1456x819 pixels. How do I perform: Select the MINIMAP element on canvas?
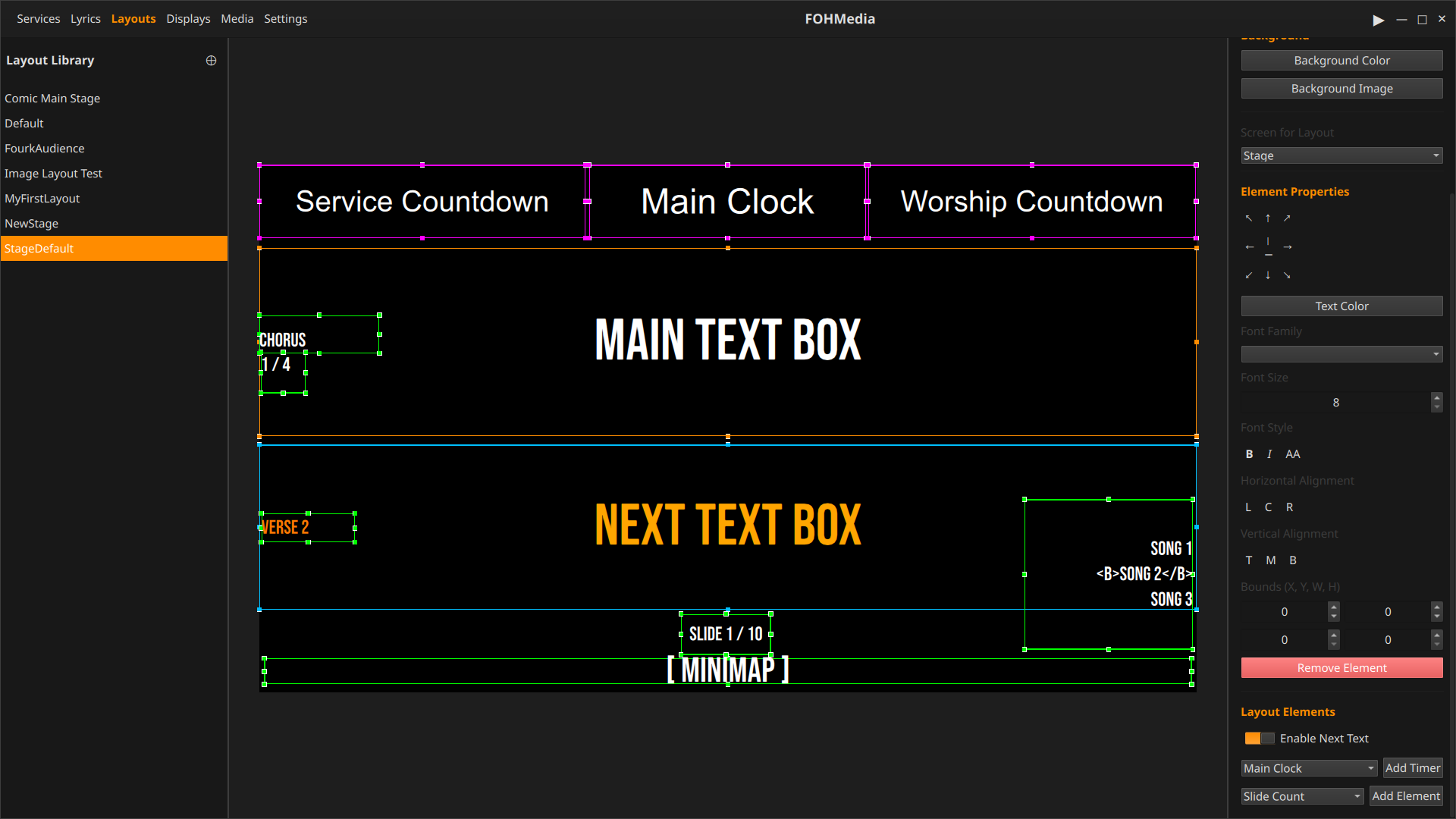click(x=728, y=671)
